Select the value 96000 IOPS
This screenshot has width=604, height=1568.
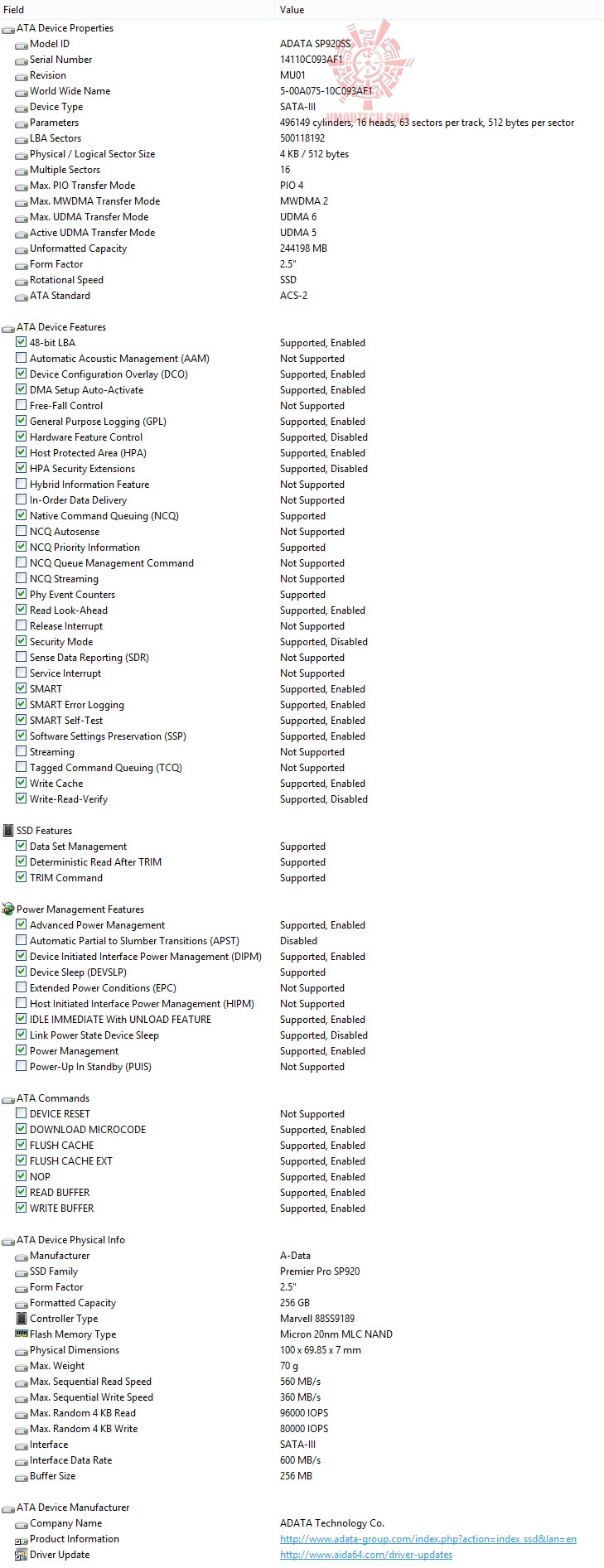(x=304, y=1413)
